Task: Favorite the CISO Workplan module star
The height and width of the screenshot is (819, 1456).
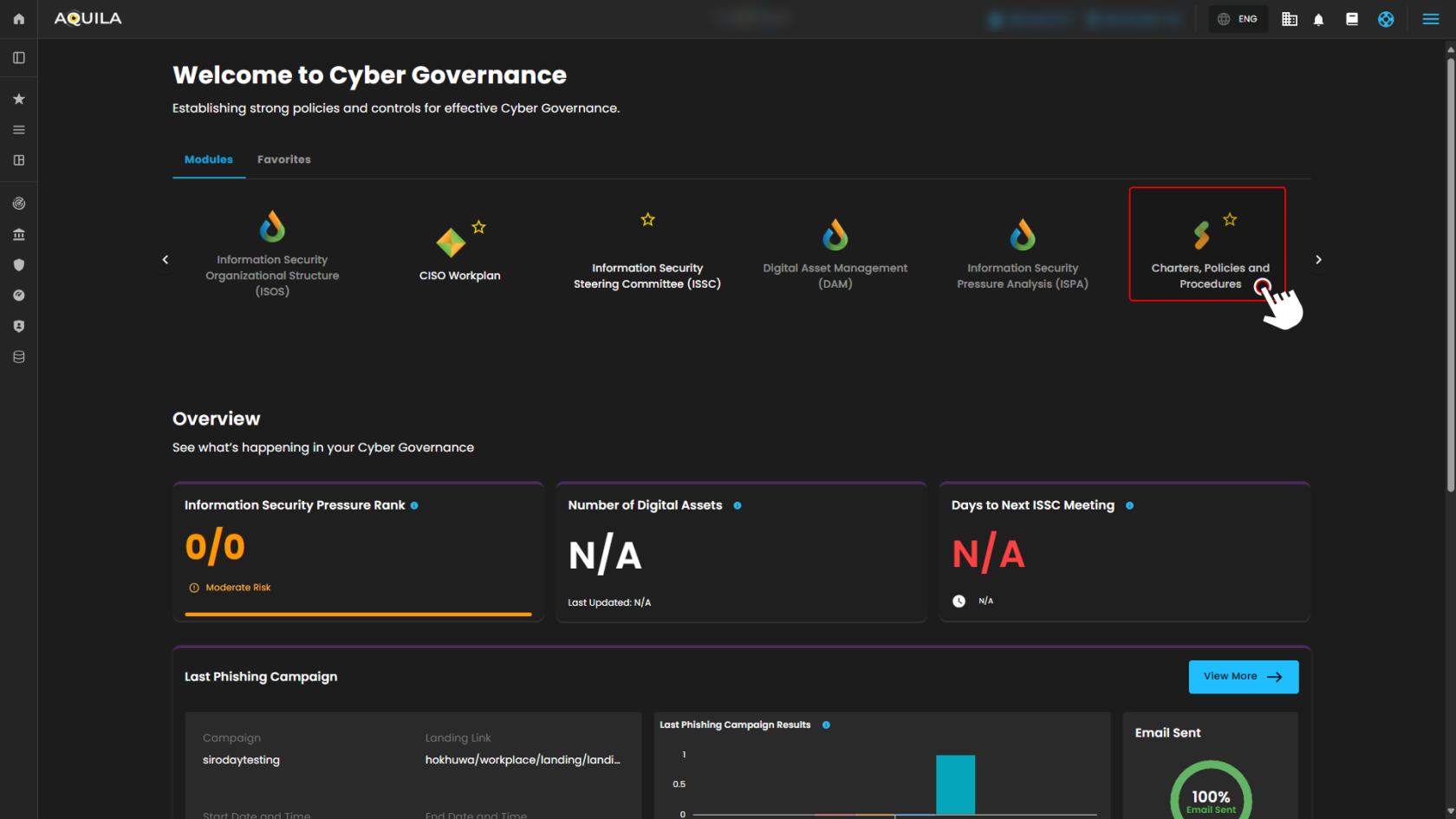Action: click(x=478, y=227)
